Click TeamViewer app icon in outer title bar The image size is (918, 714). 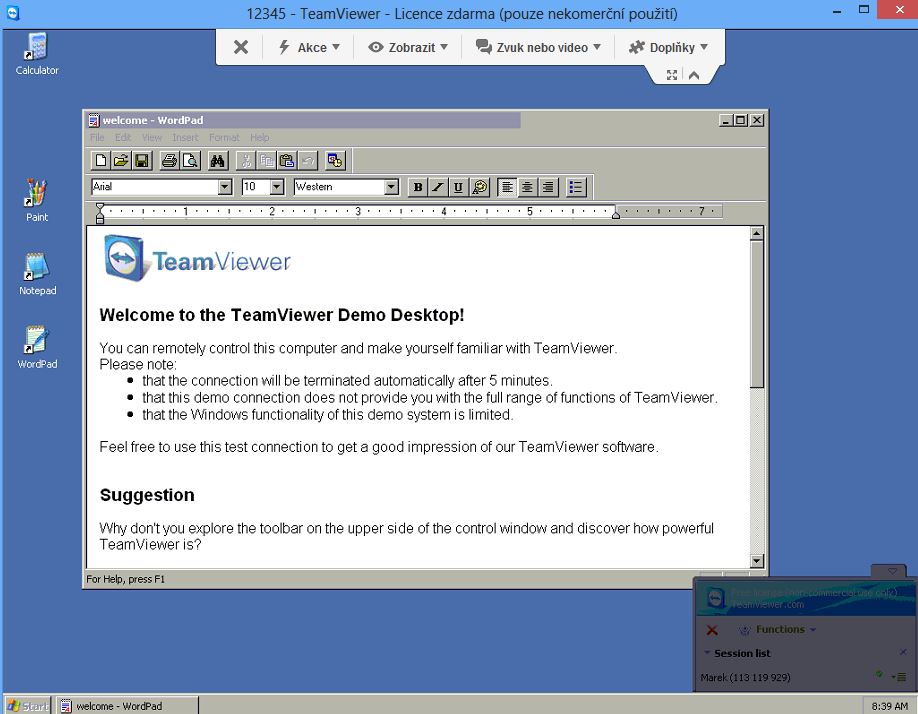(x=12, y=13)
